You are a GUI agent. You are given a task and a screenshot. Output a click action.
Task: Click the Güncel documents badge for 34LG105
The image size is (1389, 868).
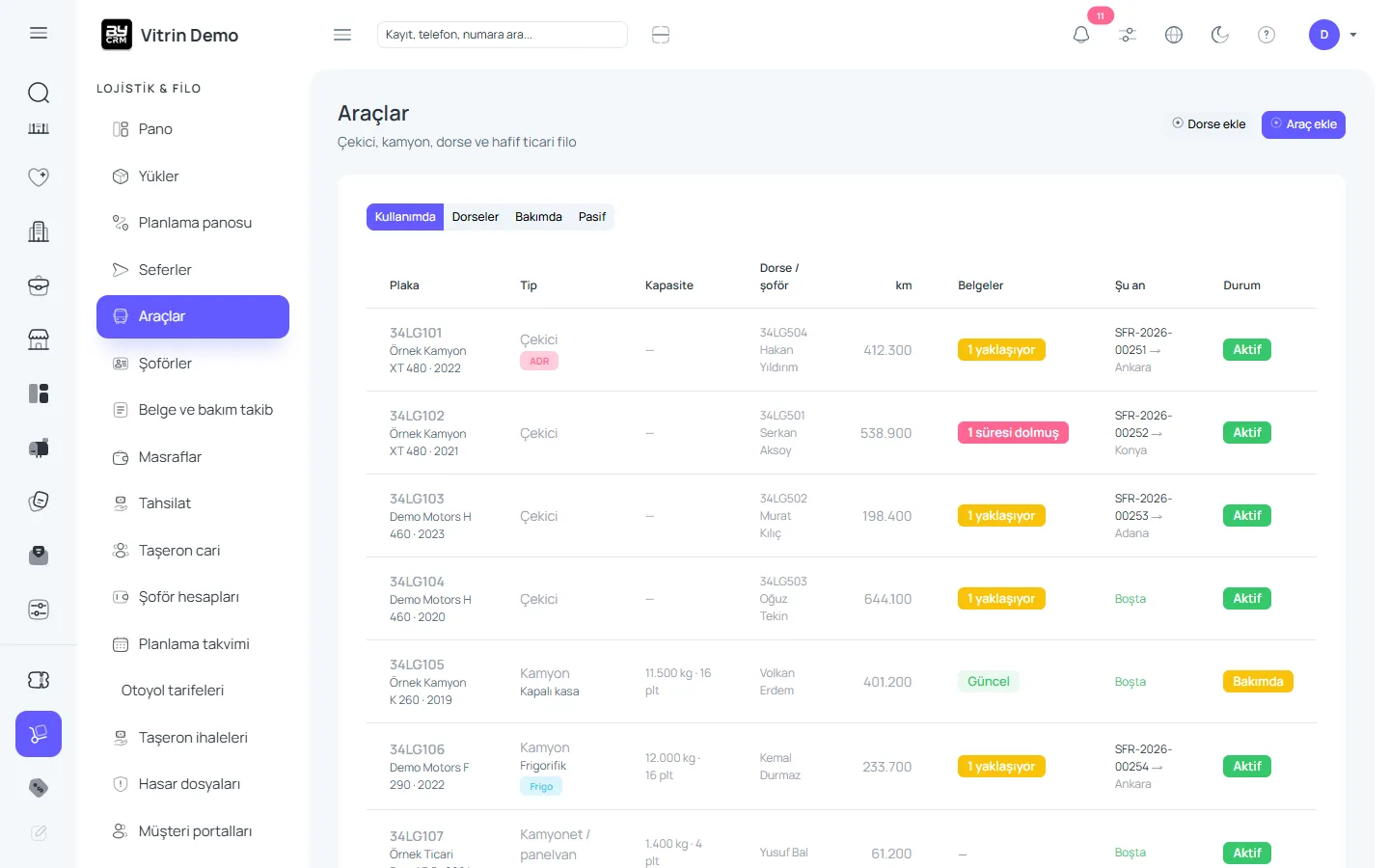(x=989, y=682)
